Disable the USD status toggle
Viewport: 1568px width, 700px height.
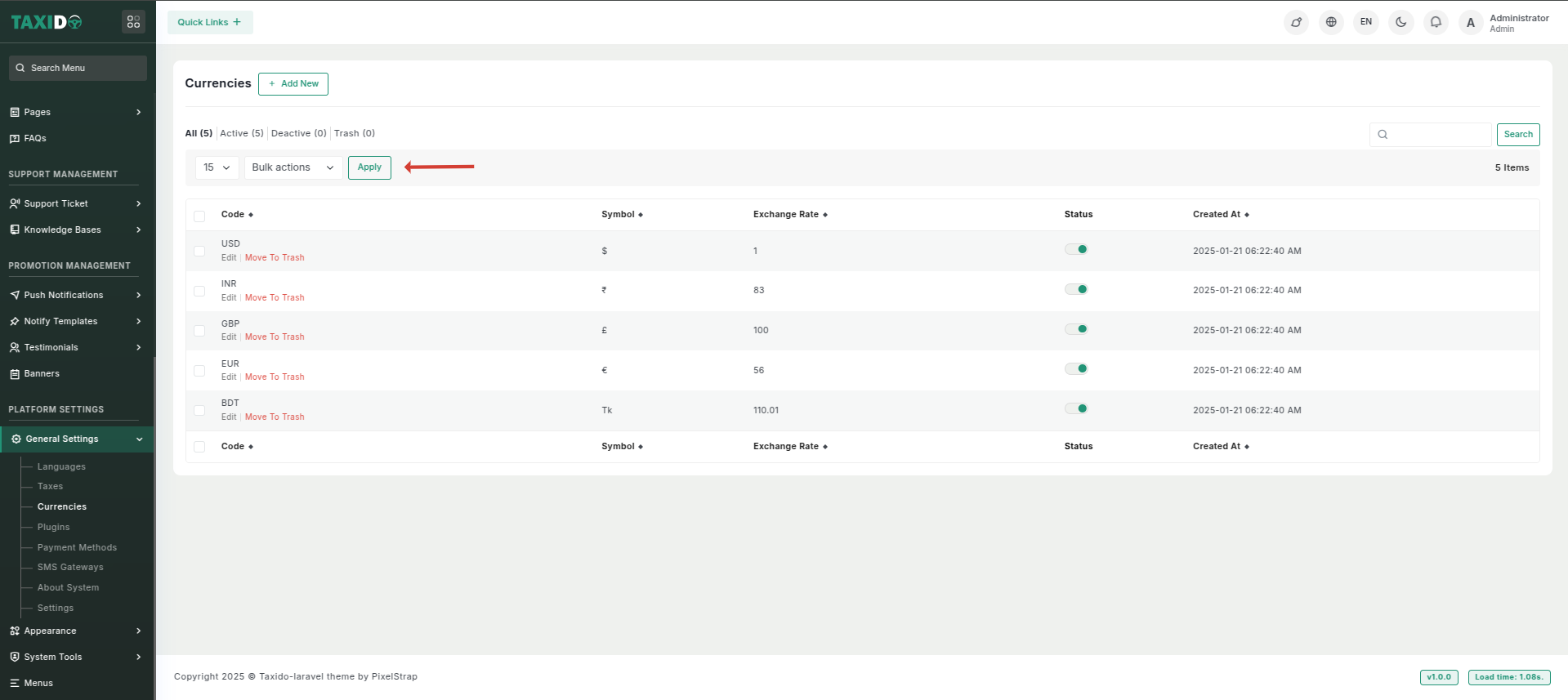point(1076,250)
